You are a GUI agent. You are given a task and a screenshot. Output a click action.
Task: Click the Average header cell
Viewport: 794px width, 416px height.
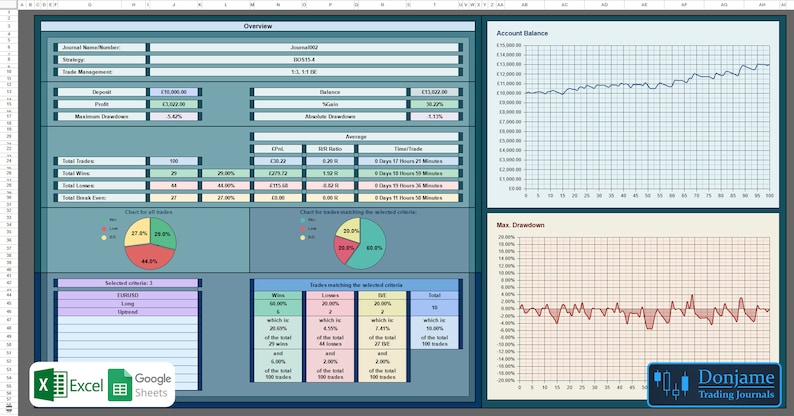[356, 137]
